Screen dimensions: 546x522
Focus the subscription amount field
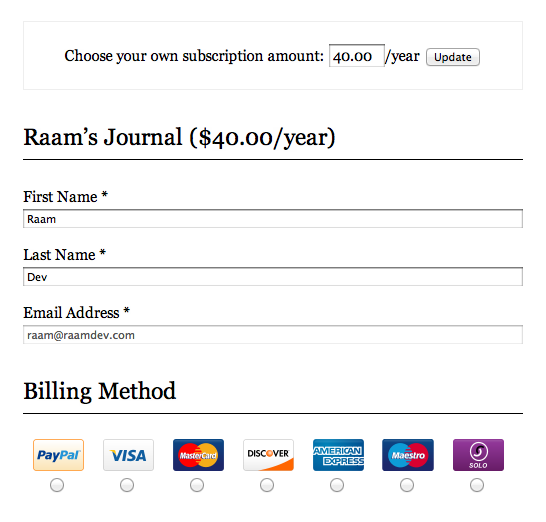[357, 55]
